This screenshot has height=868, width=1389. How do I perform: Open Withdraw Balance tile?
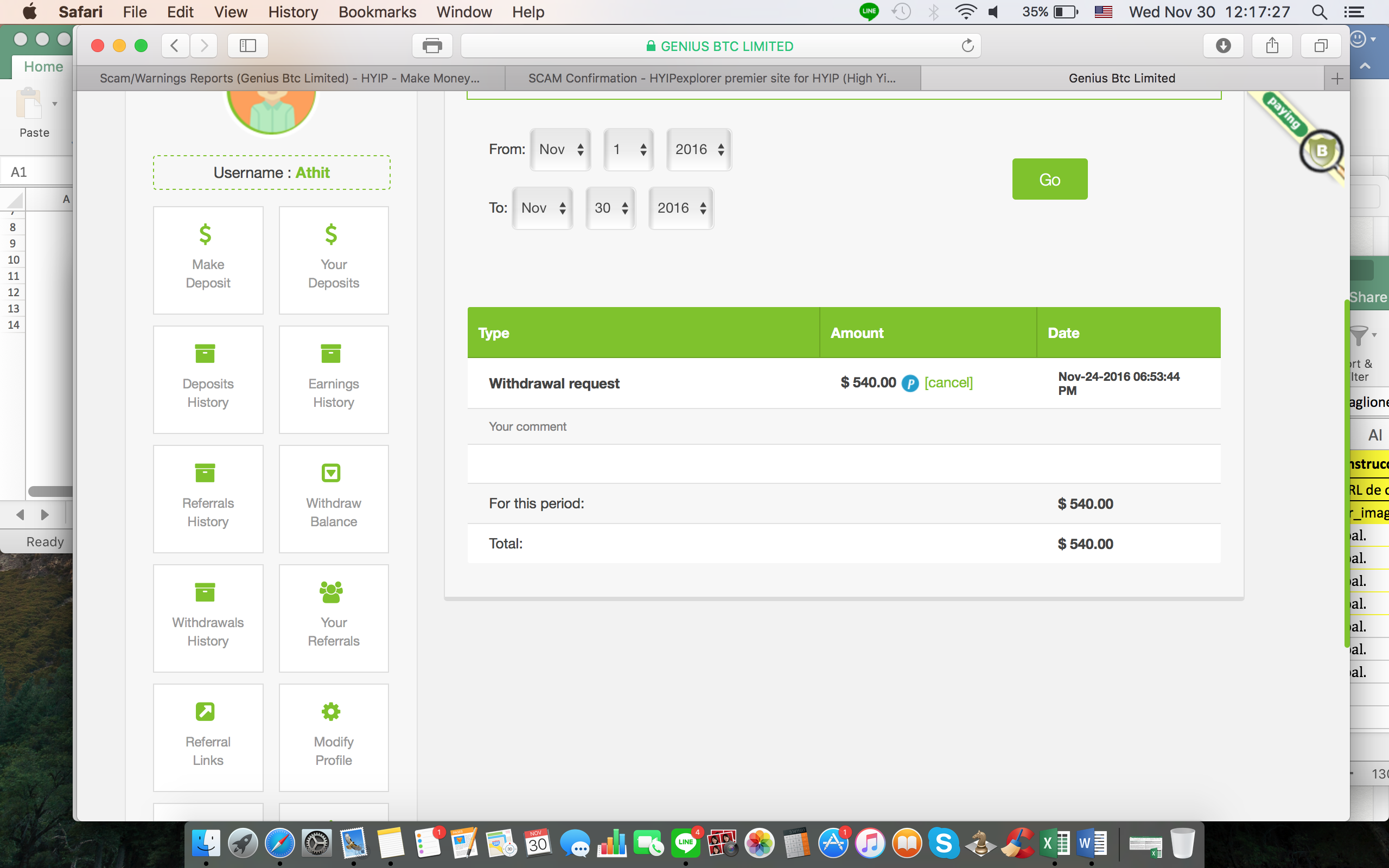pos(334,499)
